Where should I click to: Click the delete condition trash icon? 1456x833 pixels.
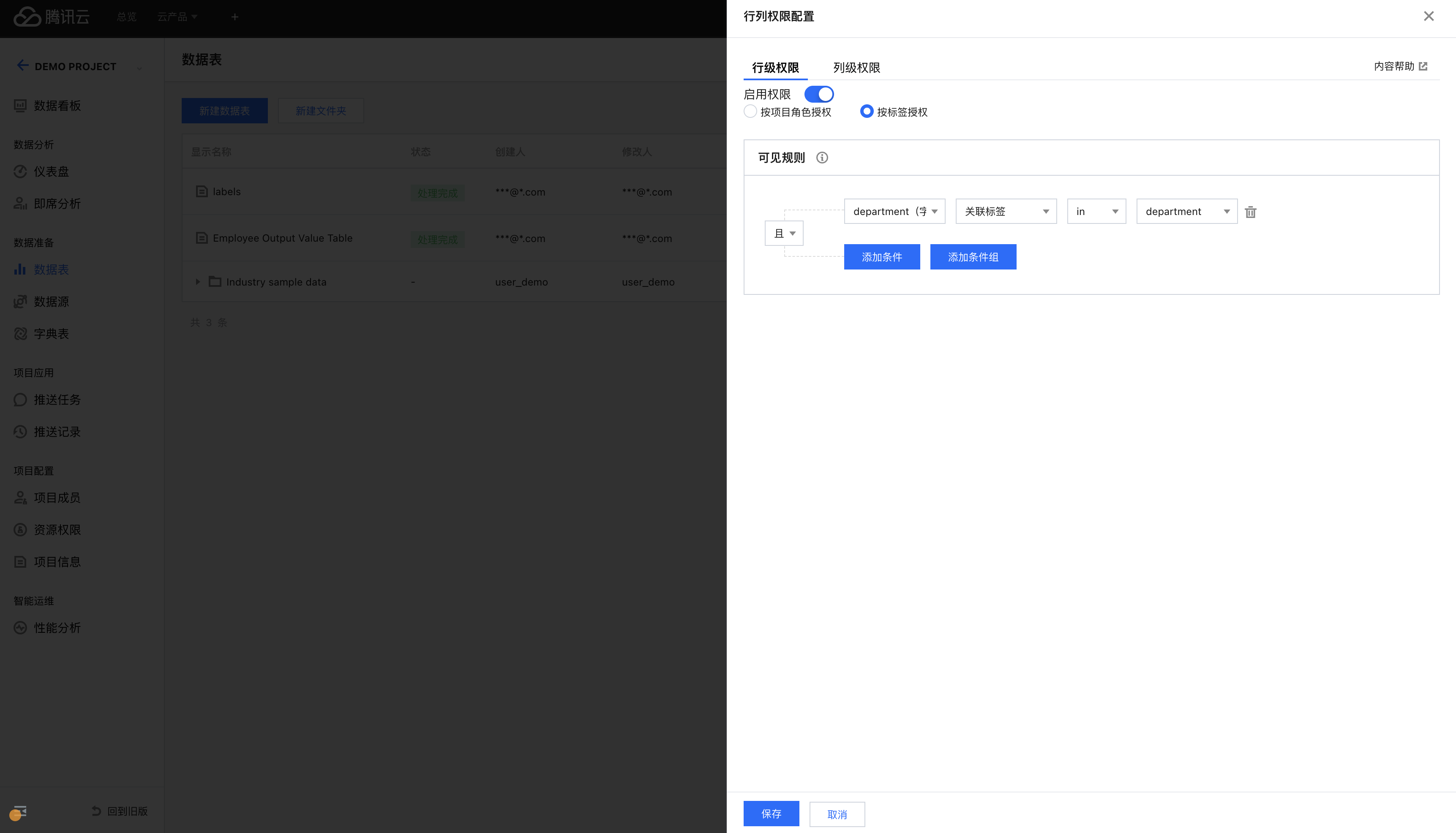(1251, 212)
